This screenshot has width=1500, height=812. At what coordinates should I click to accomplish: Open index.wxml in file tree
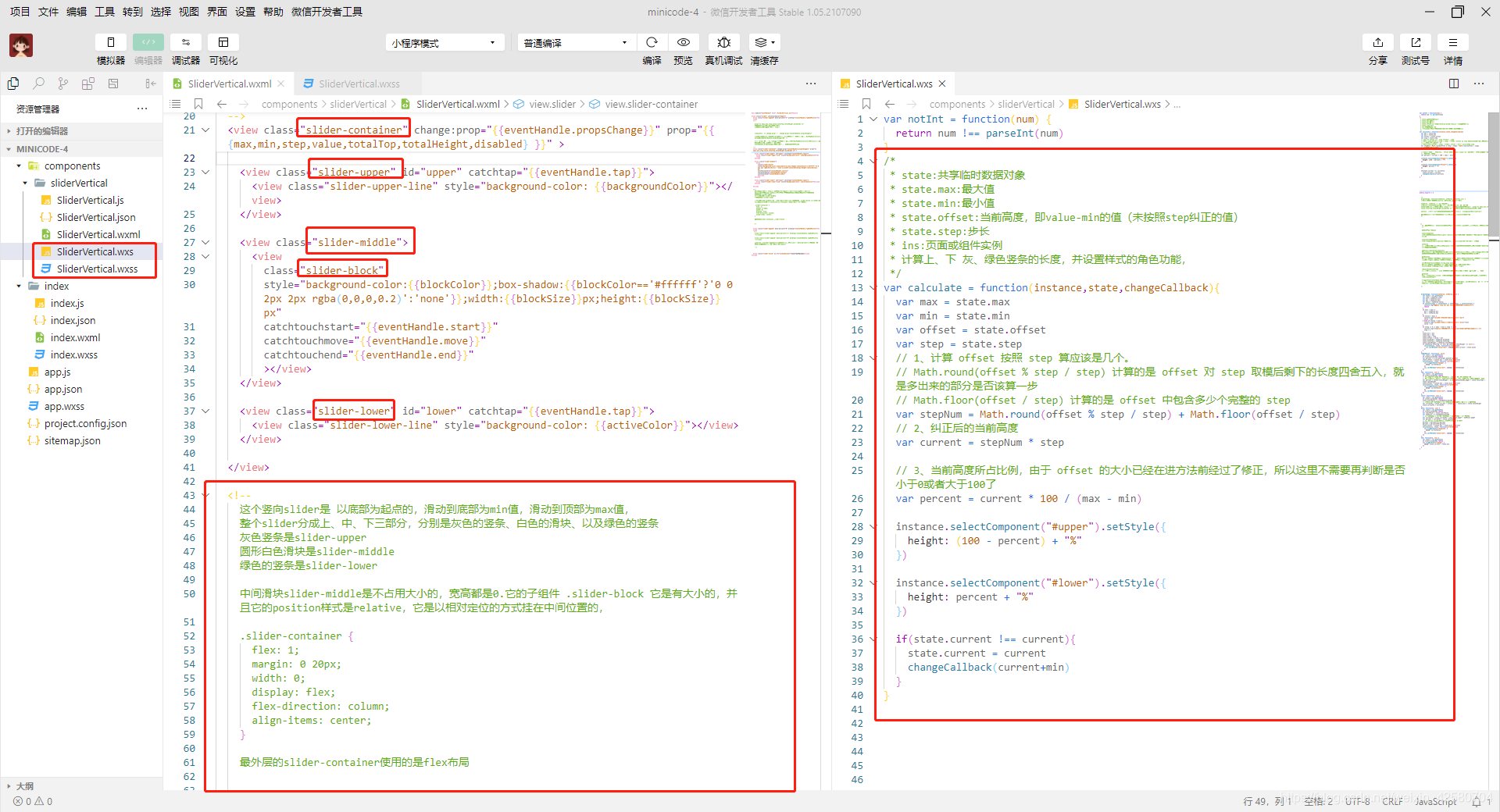[x=81, y=337]
